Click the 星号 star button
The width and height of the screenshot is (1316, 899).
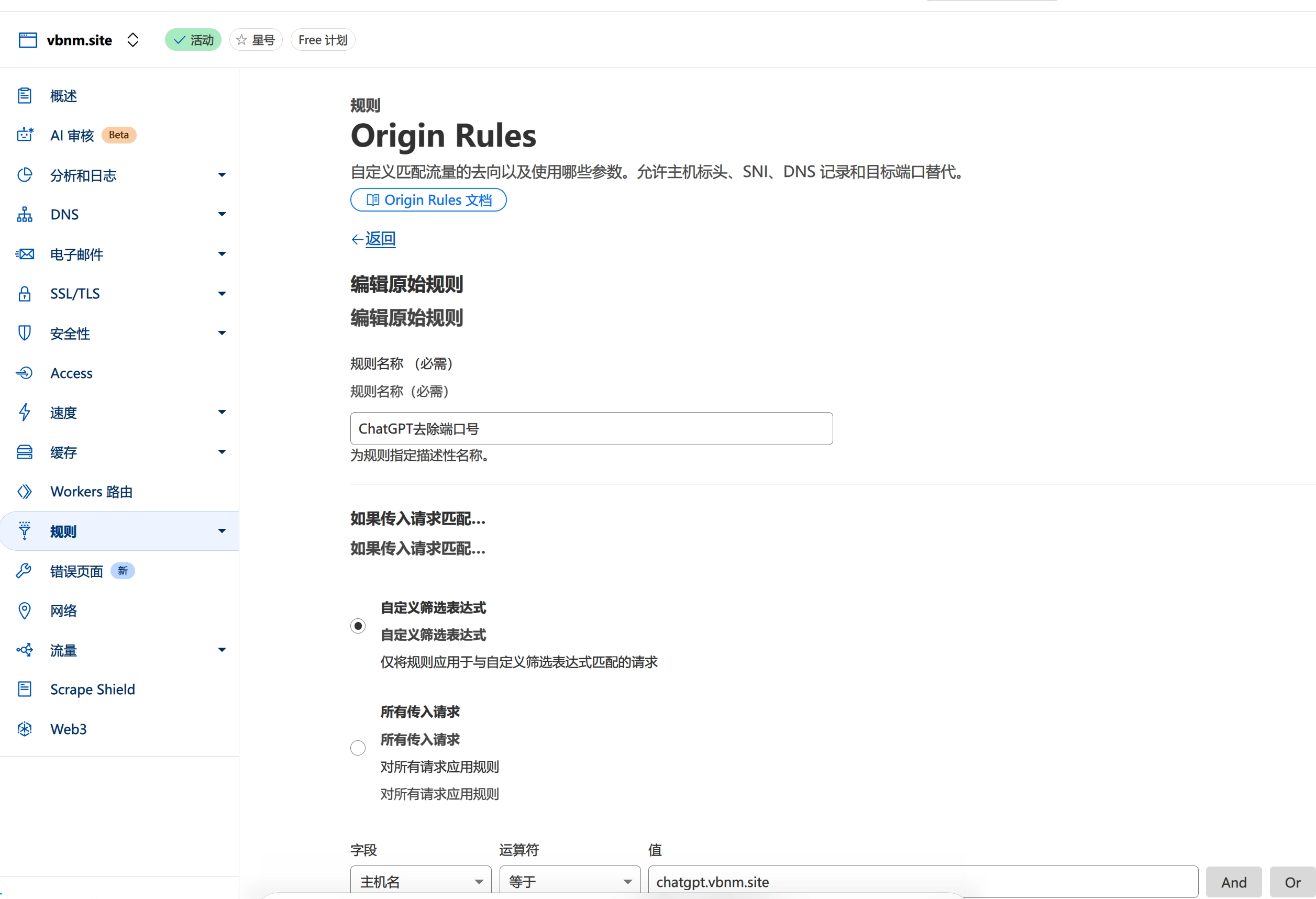256,40
